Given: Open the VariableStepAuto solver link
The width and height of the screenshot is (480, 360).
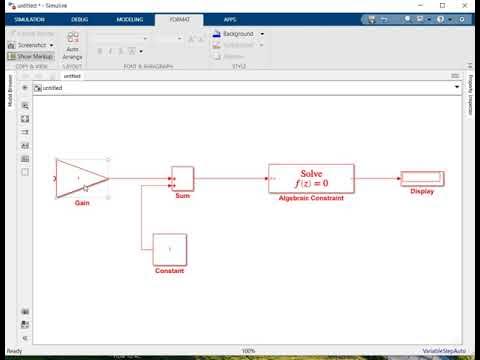Looking at the screenshot, I should coord(444,351).
